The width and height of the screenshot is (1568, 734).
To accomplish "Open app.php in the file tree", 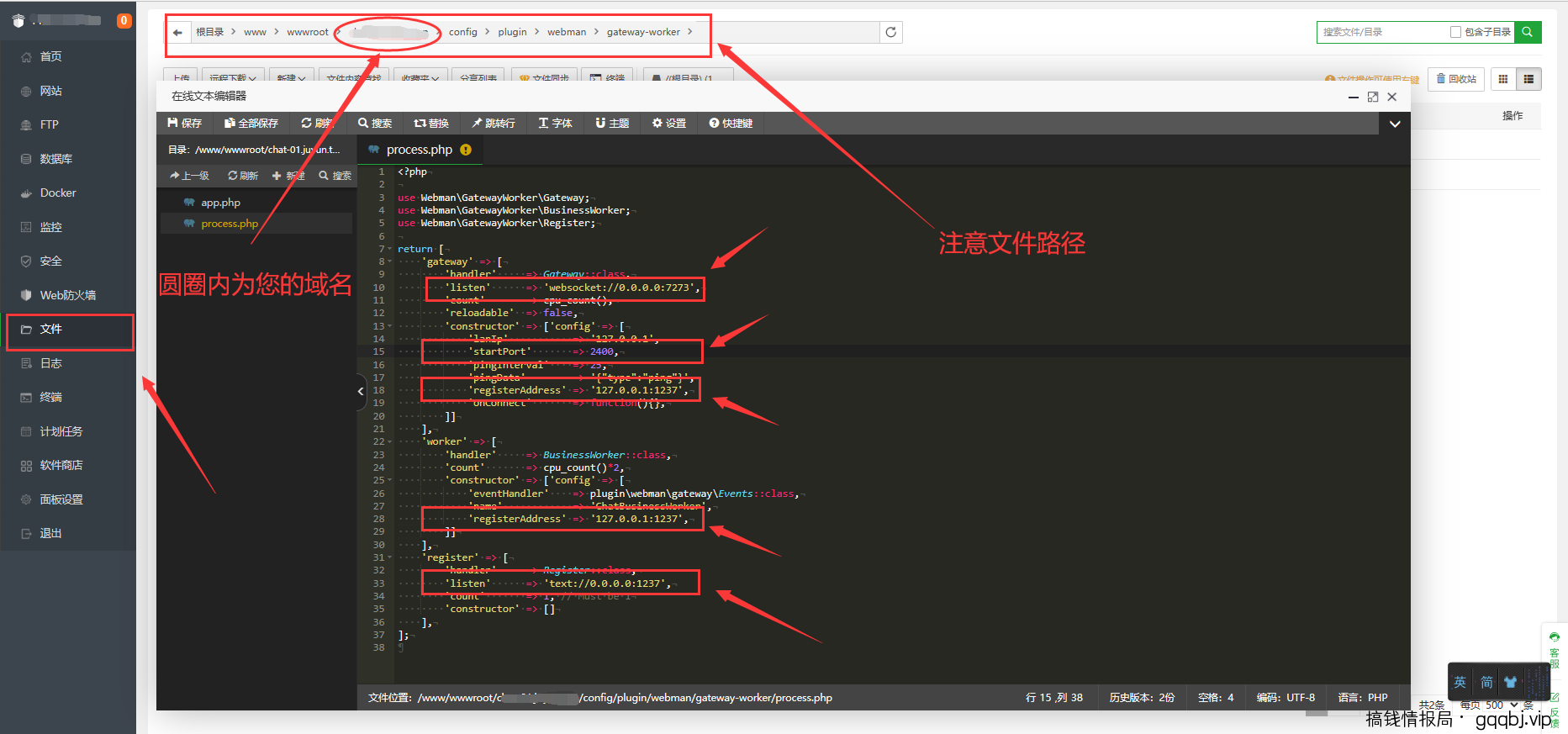I will [x=220, y=203].
